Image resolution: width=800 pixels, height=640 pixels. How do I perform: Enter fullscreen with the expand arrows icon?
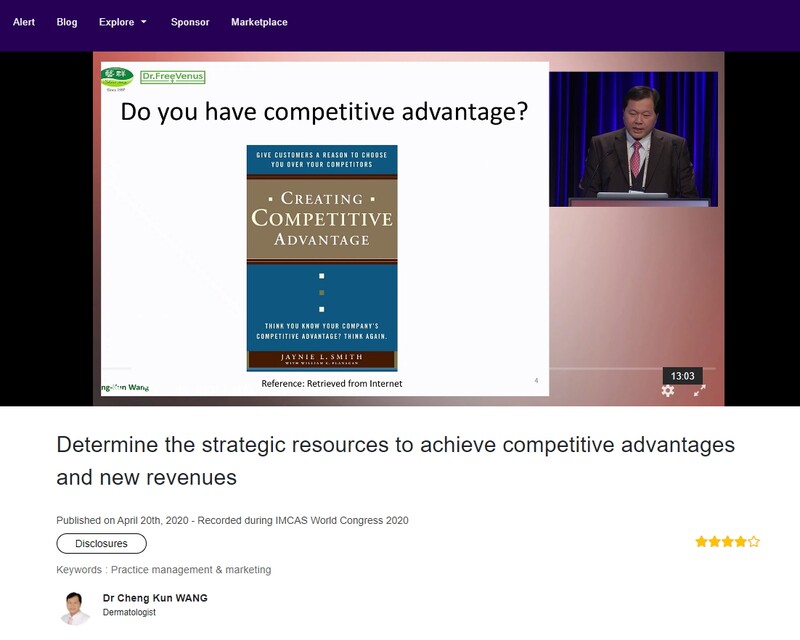(699, 390)
